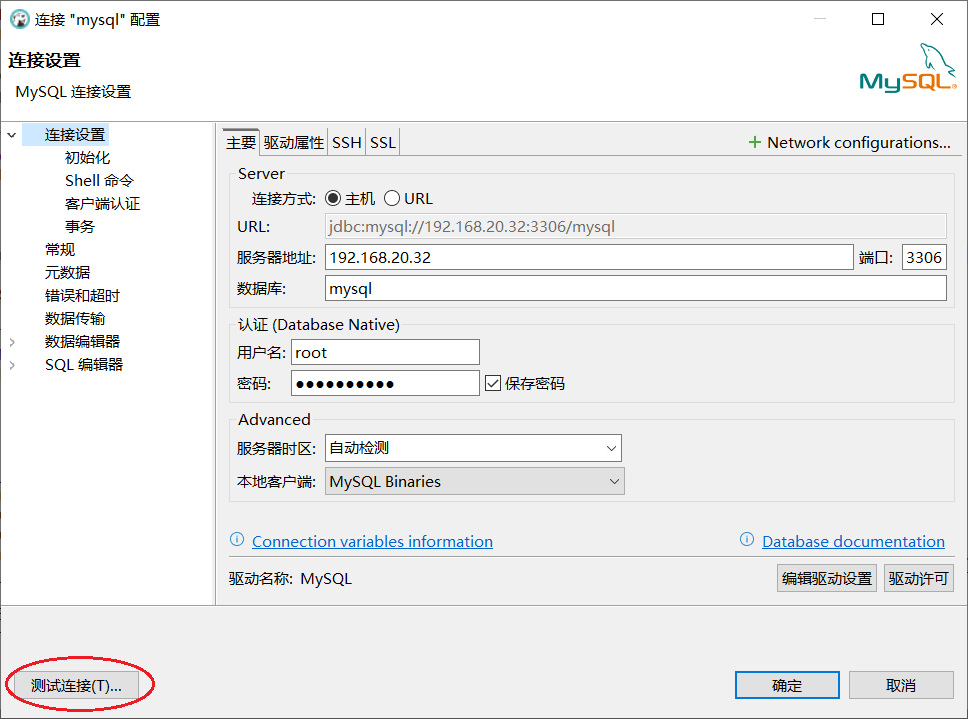Click the 用户名 field containing root

pos(385,352)
